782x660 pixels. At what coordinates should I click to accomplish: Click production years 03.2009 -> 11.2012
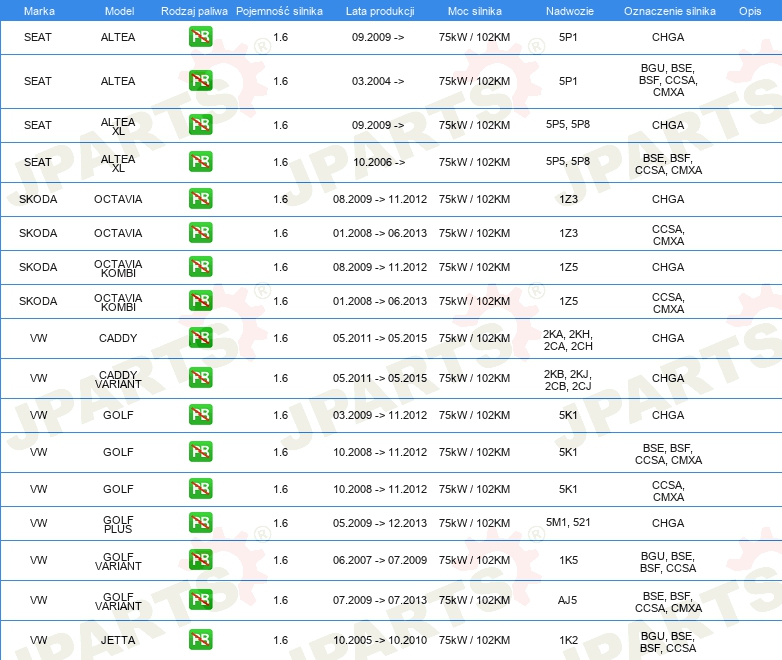(380, 415)
